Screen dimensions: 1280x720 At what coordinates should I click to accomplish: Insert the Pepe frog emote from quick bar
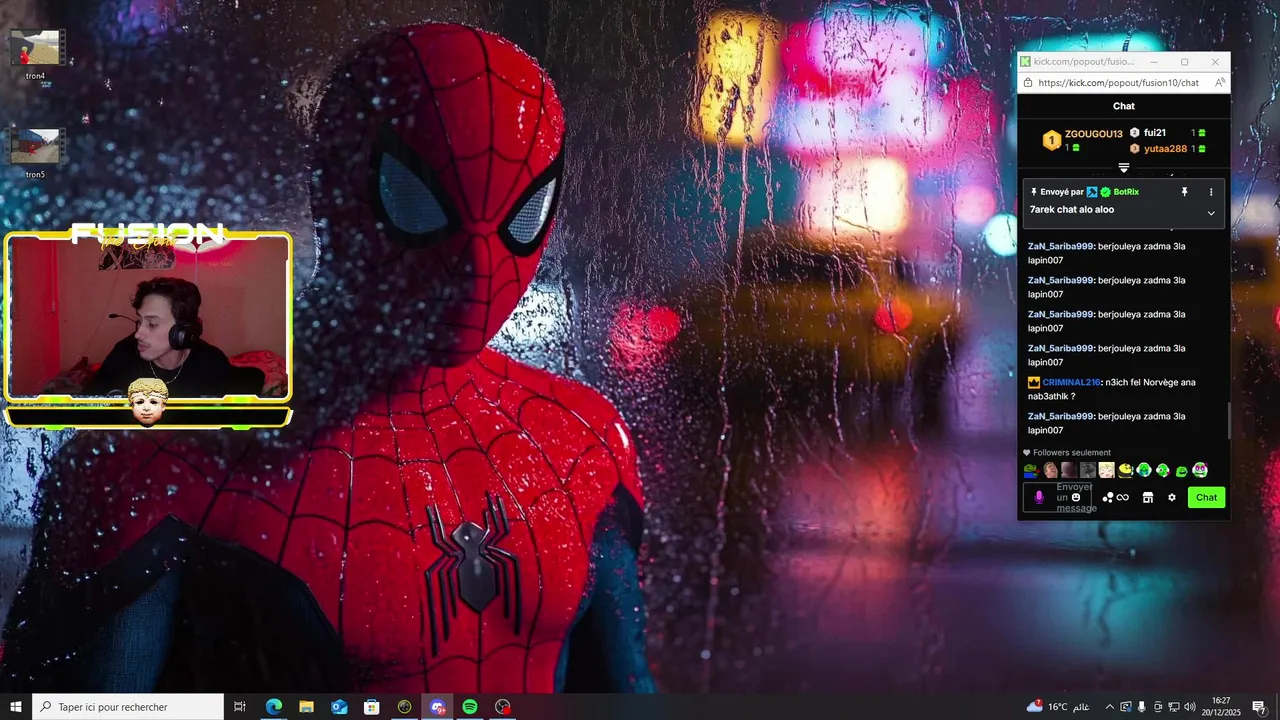(1030, 470)
